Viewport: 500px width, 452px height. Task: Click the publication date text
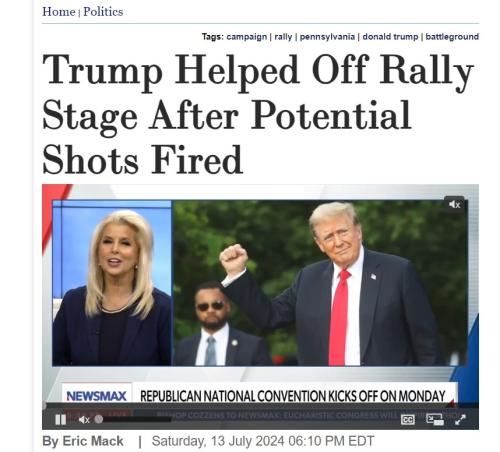pyautogui.click(x=263, y=441)
